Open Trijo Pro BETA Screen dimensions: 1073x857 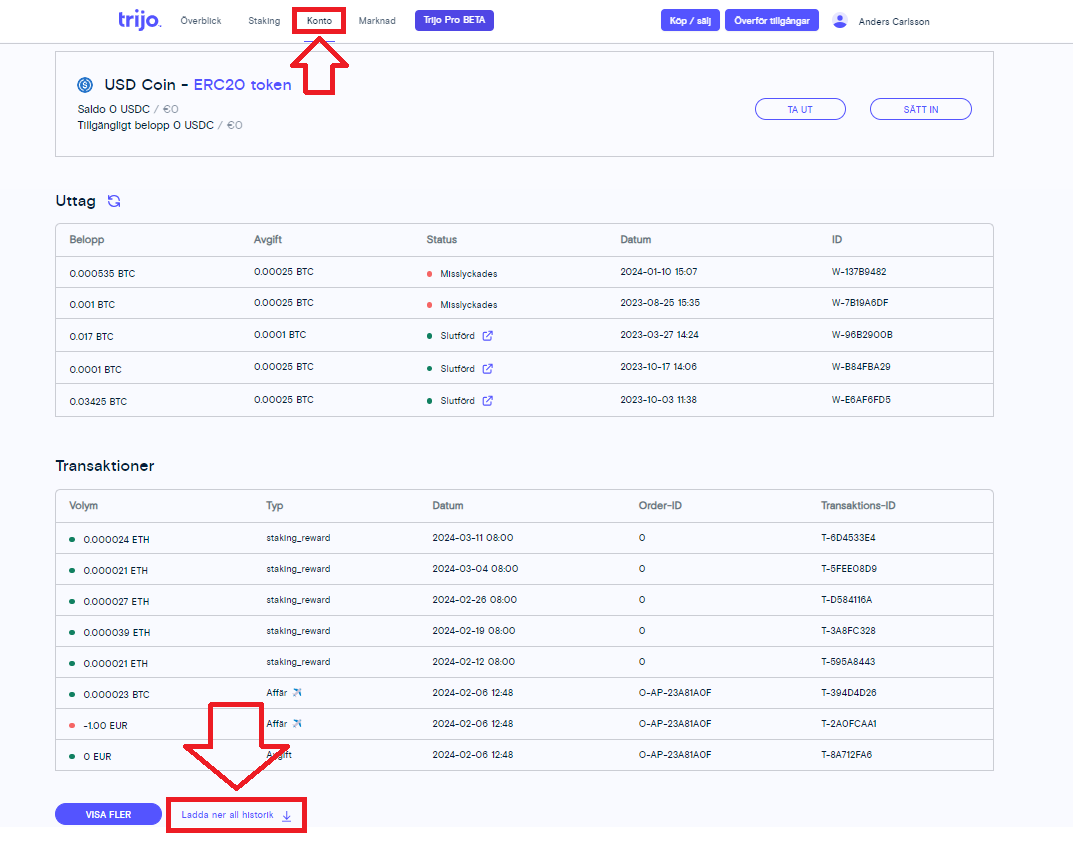pos(454,21)
